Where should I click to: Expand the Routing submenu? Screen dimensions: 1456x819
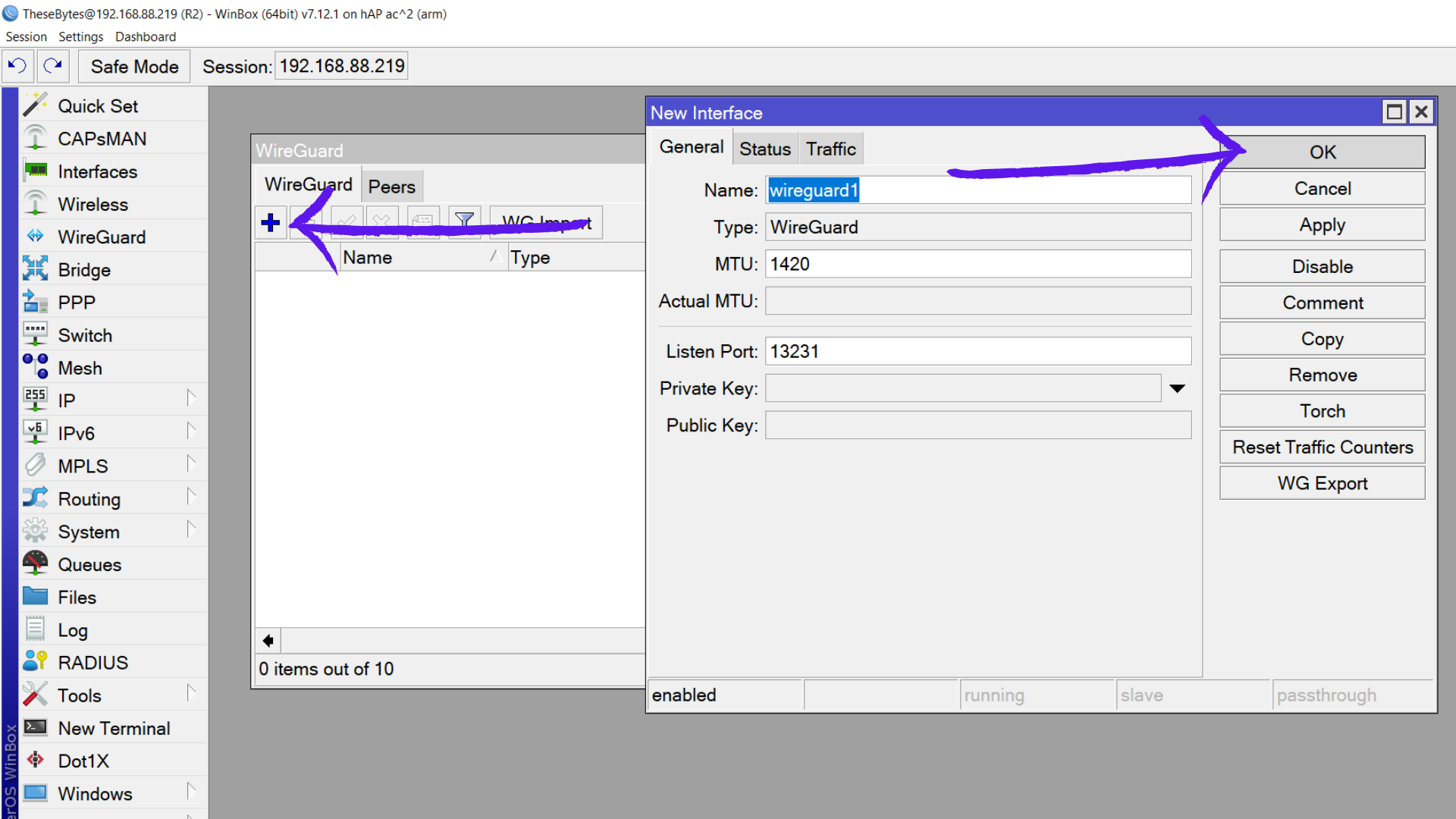[x=89, y=499]
